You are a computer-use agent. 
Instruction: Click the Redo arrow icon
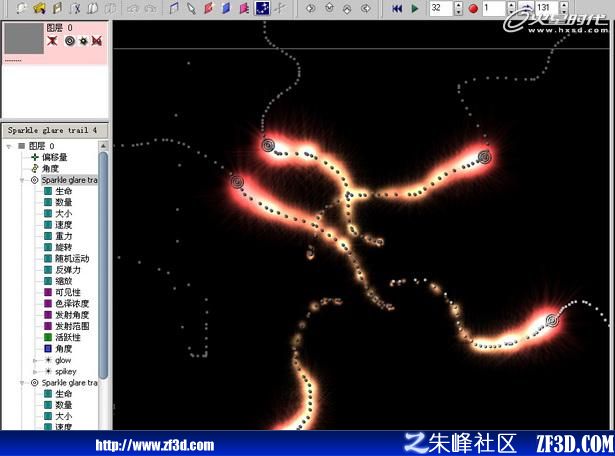click(x=150, y=8)
